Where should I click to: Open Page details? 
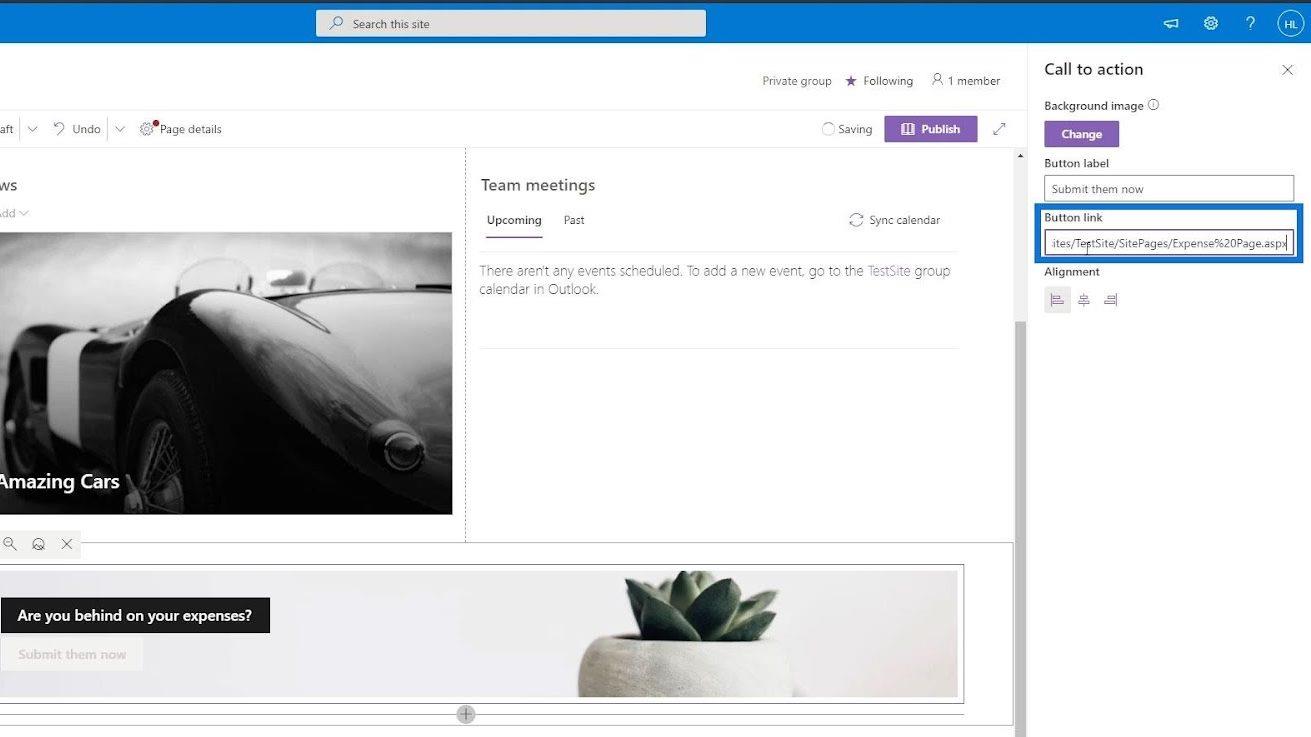click(x=181, y=129)
